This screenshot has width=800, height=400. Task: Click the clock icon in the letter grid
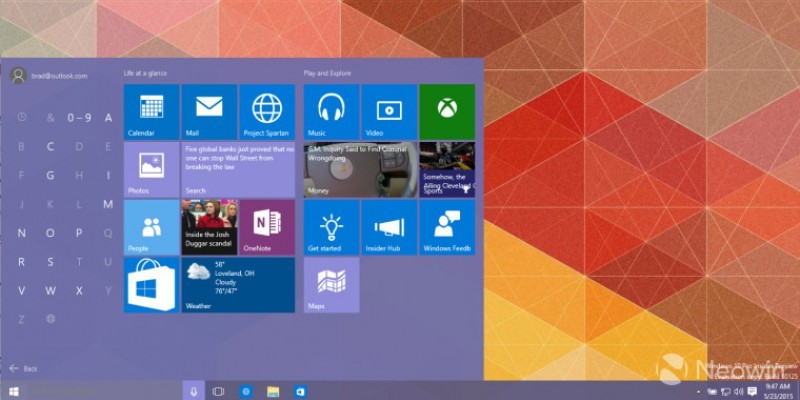pos(21,117)
